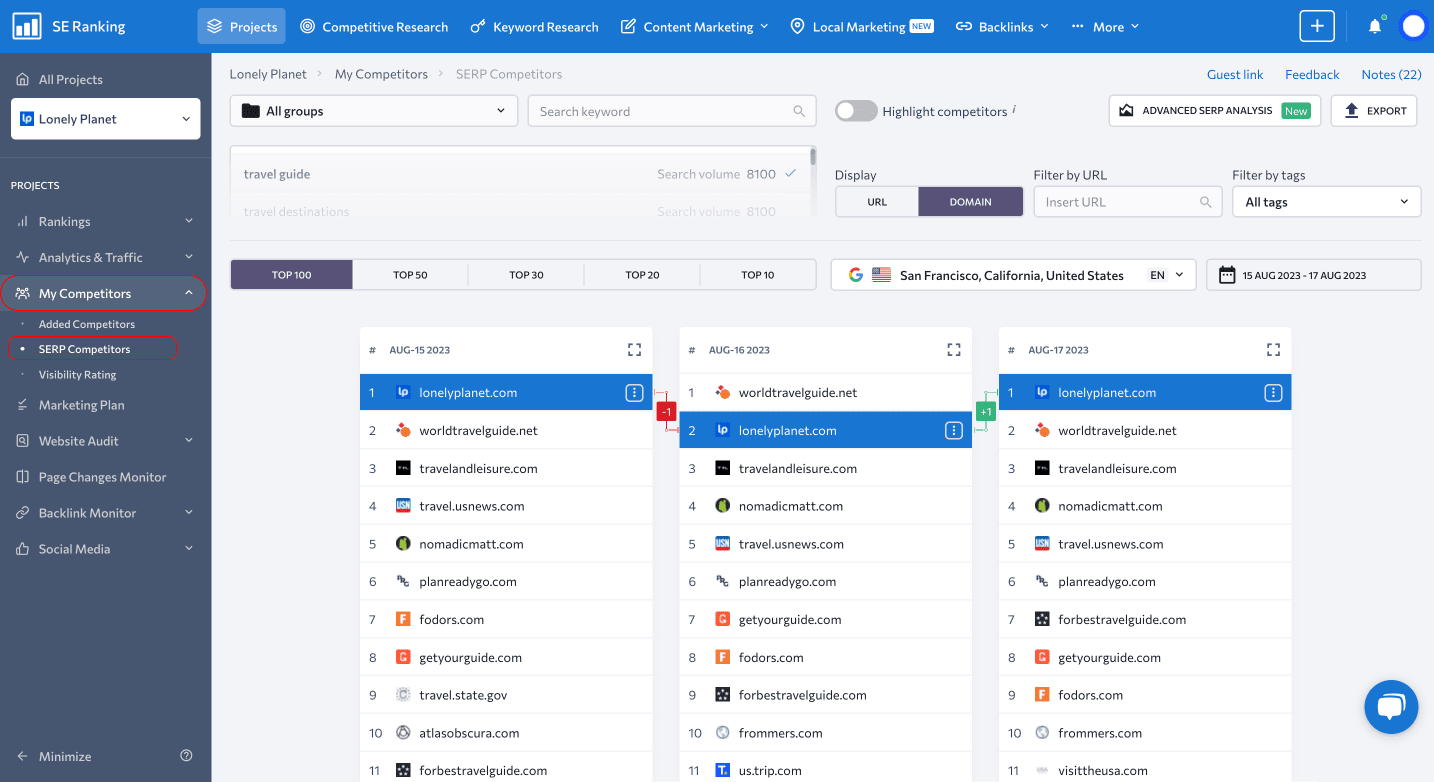Image resolution: width=1434 pixels, height=782 pixels.
Task: Focus the Insert URL filter field
Action: click(1128, 202)
